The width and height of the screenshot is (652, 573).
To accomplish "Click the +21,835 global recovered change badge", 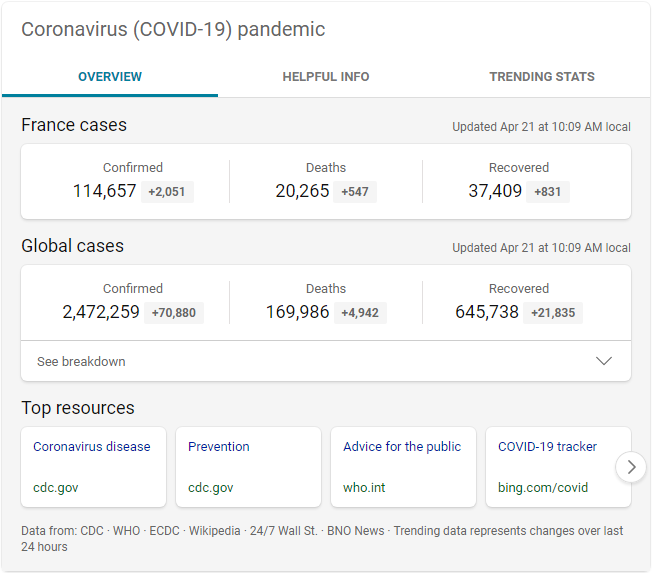I will (x=553, y=313).
